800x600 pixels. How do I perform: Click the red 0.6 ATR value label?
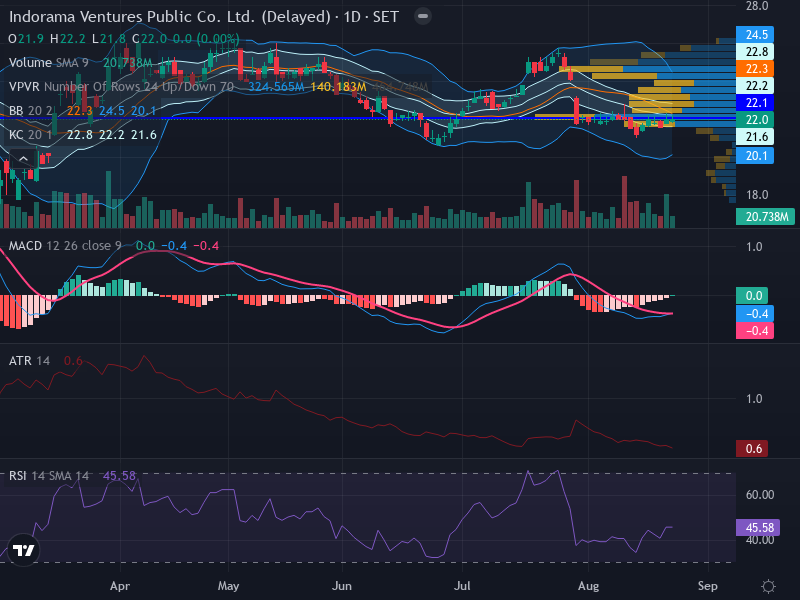(752, 448)
